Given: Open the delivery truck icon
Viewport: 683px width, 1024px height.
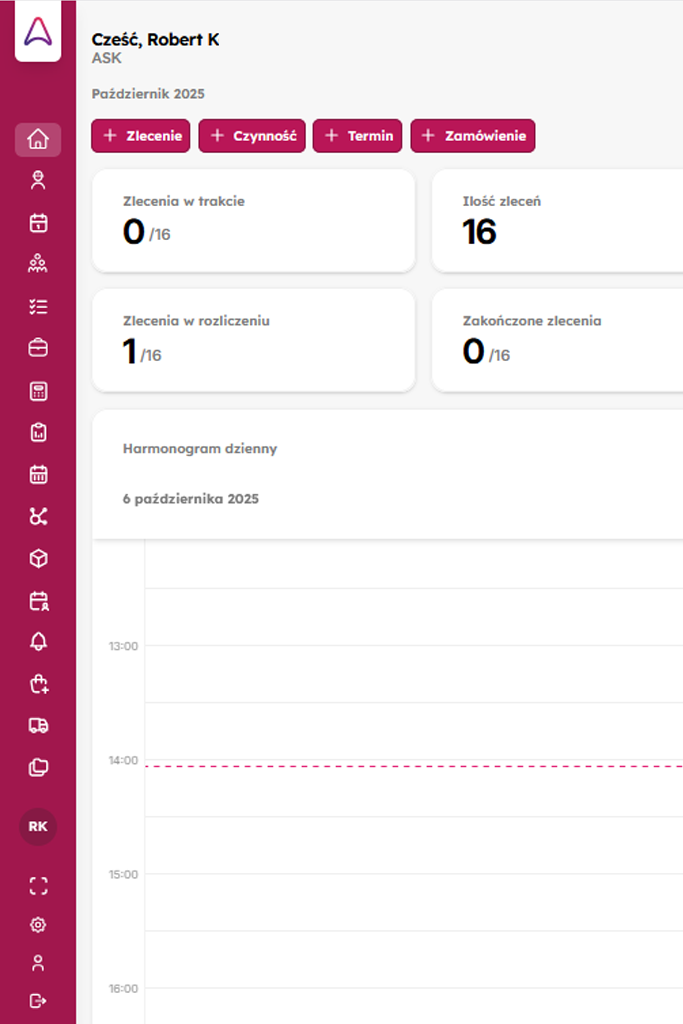Looking at the screenshot, I should 38,726.
